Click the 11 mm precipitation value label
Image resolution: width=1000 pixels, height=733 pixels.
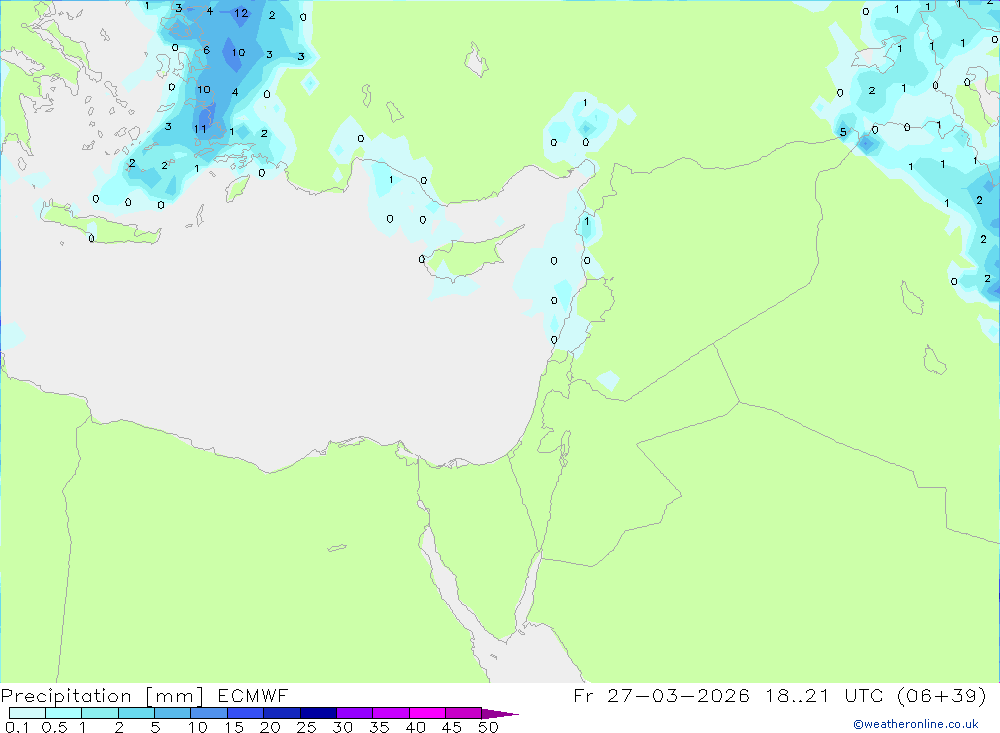click(x=200, y=129)
